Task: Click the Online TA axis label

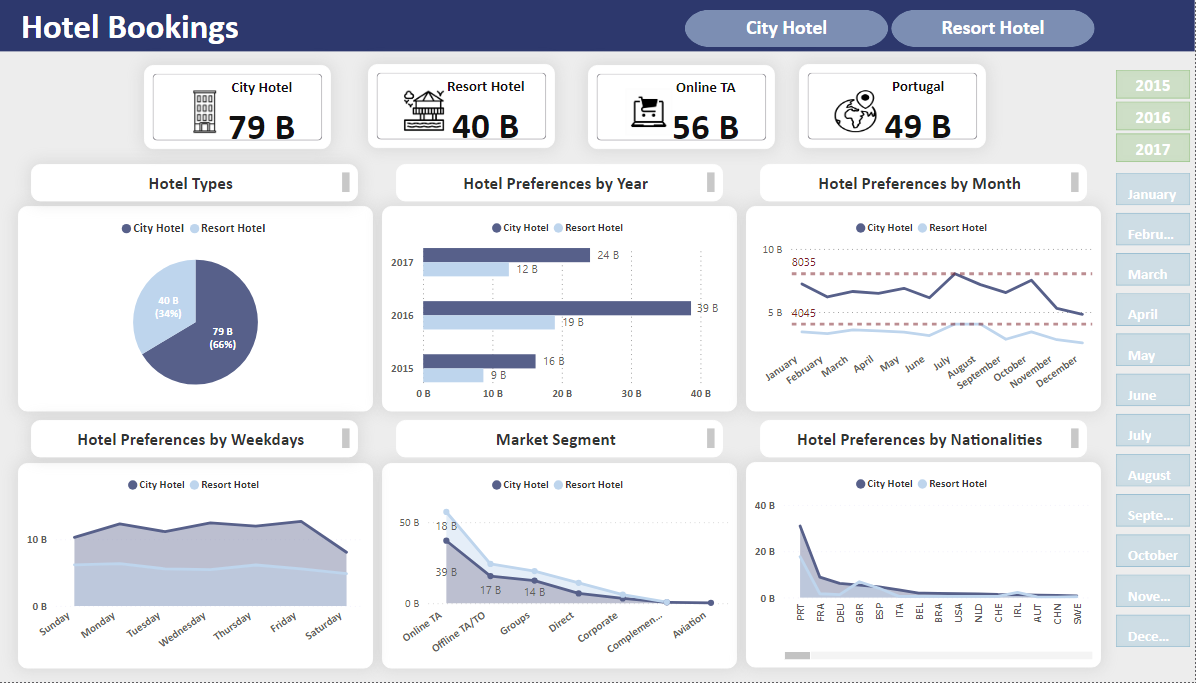Action: tap(423, 627)
